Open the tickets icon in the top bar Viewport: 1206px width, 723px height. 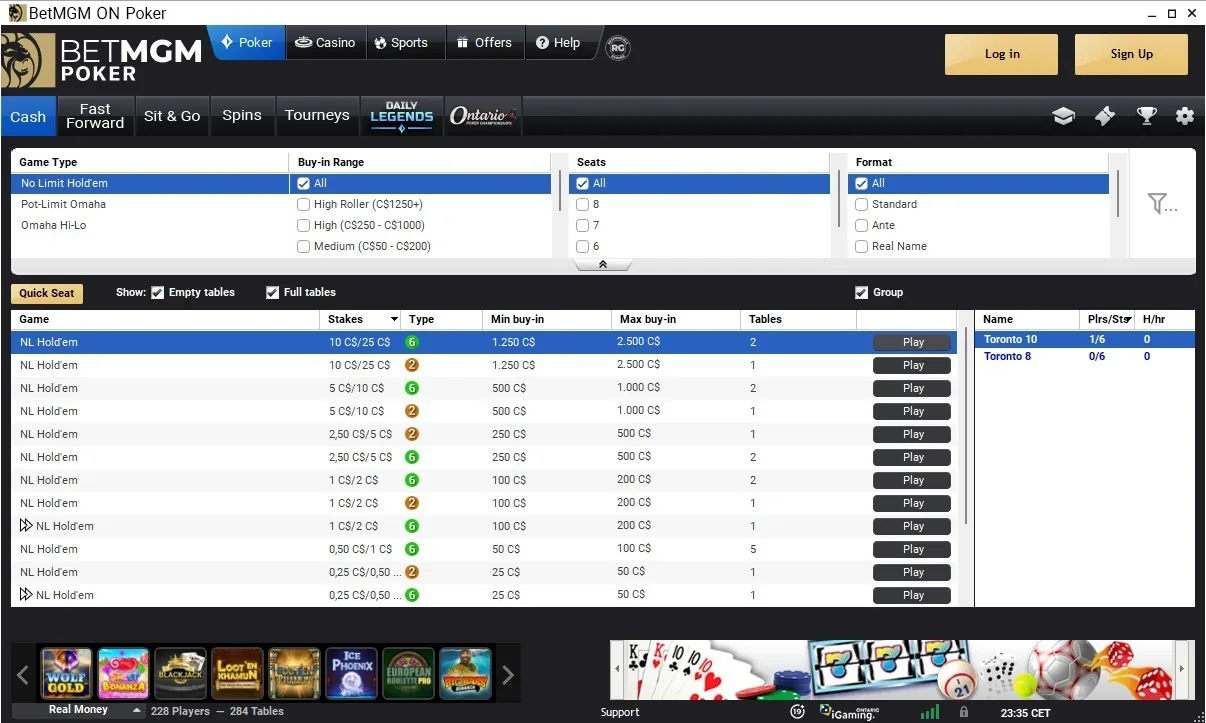pyautogui.click(x=1104, y=116)
